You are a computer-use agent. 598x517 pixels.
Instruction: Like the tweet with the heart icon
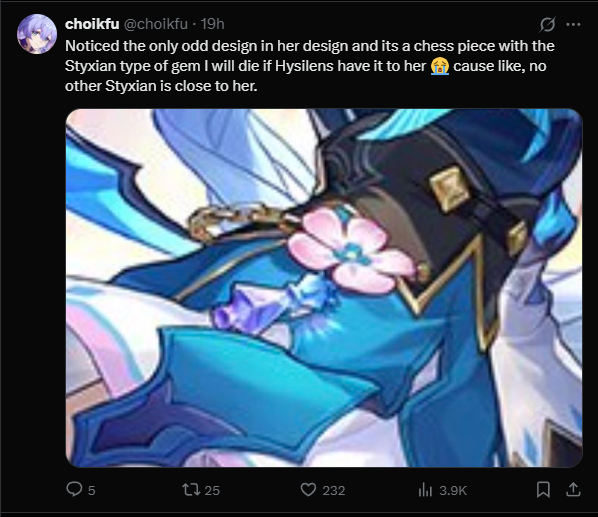[x=308, y=490]
